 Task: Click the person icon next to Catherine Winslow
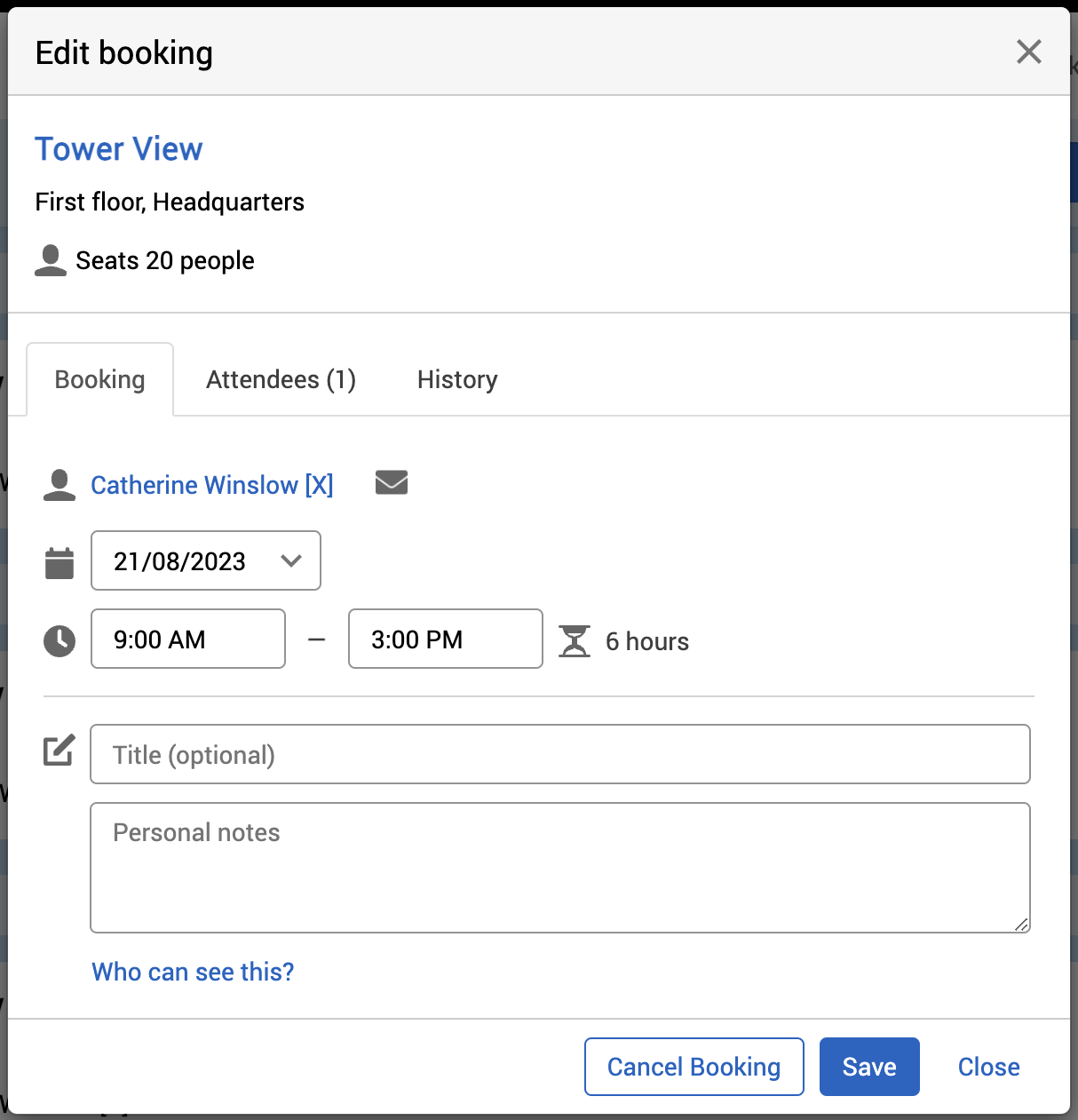click(x=59, y=485)
